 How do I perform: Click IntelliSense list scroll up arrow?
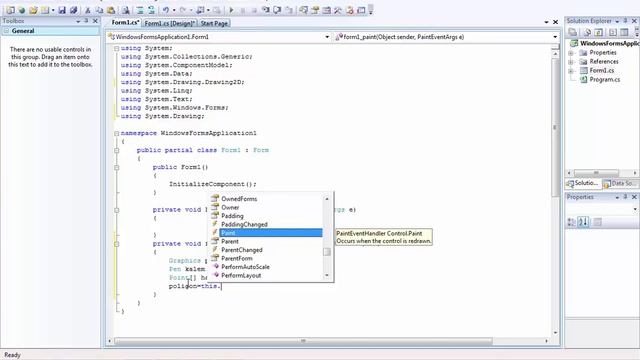coord(327,199)
